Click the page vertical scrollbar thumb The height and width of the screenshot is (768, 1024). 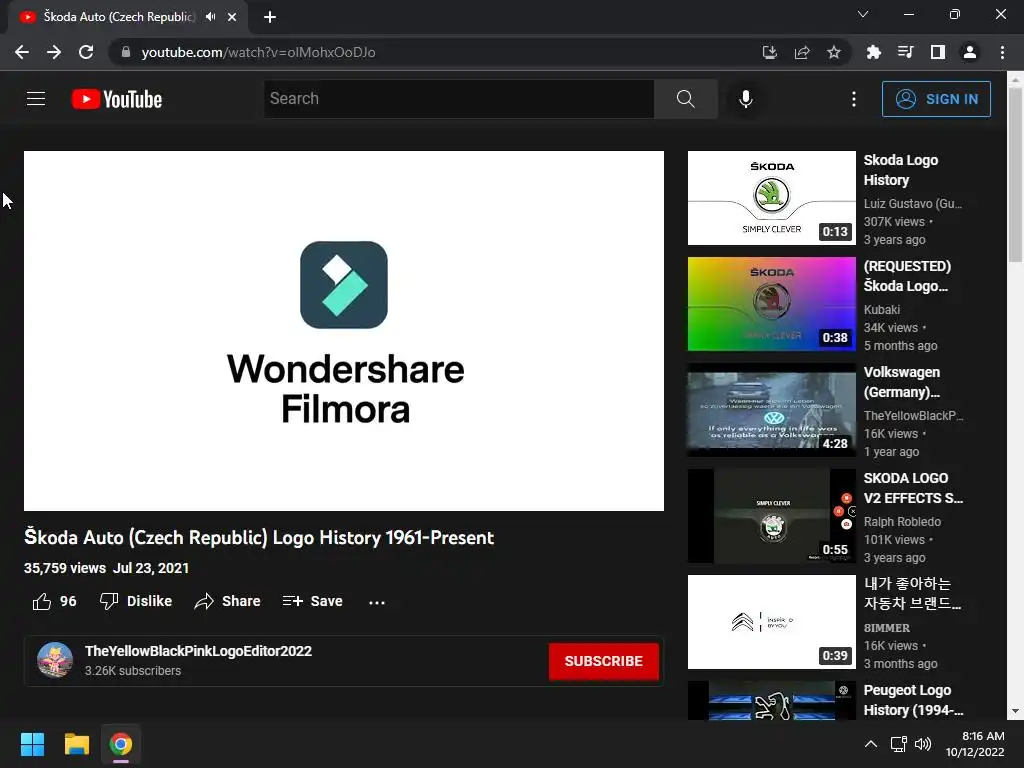pos(1015,174)
